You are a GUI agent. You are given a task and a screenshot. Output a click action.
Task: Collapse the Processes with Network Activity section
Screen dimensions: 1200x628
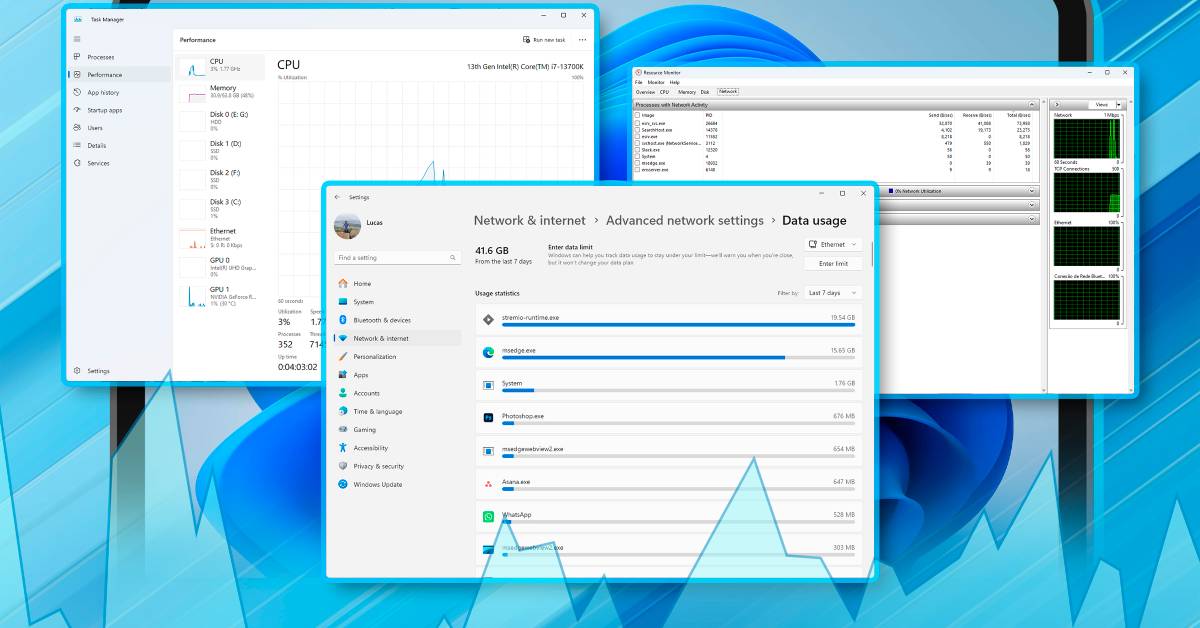point(1031,104)
